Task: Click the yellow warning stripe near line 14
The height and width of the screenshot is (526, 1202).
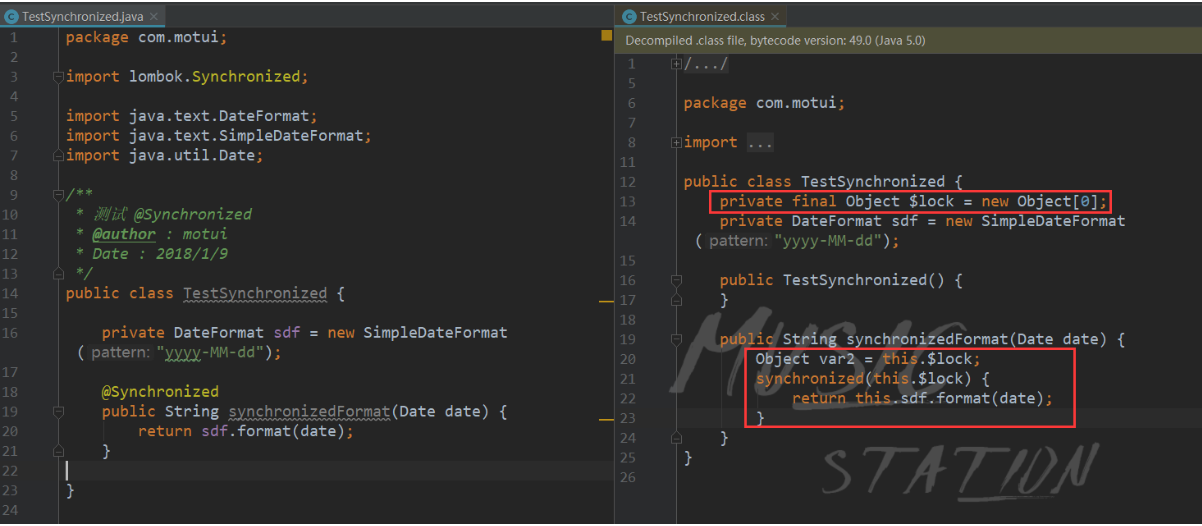Action: (606, 301)
